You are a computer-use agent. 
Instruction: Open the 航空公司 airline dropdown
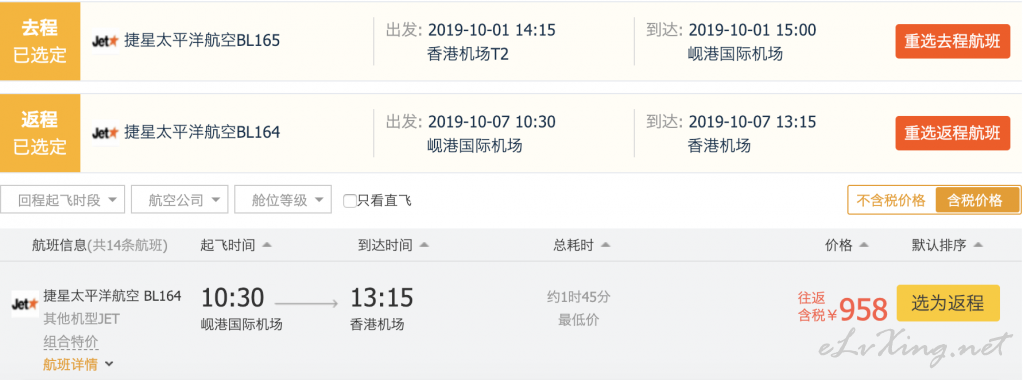coord(179,200)
